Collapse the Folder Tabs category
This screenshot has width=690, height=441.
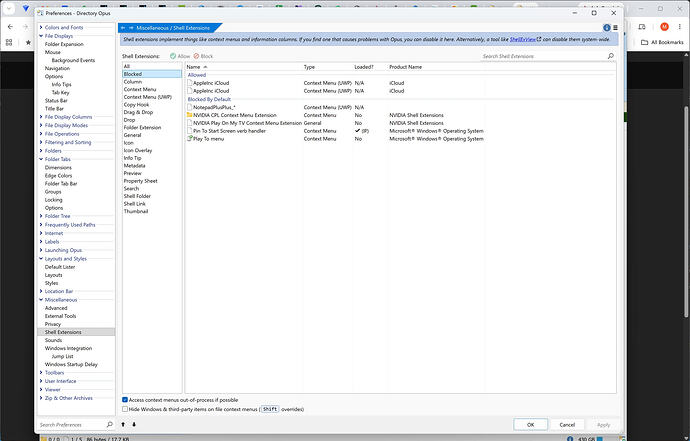41,159
